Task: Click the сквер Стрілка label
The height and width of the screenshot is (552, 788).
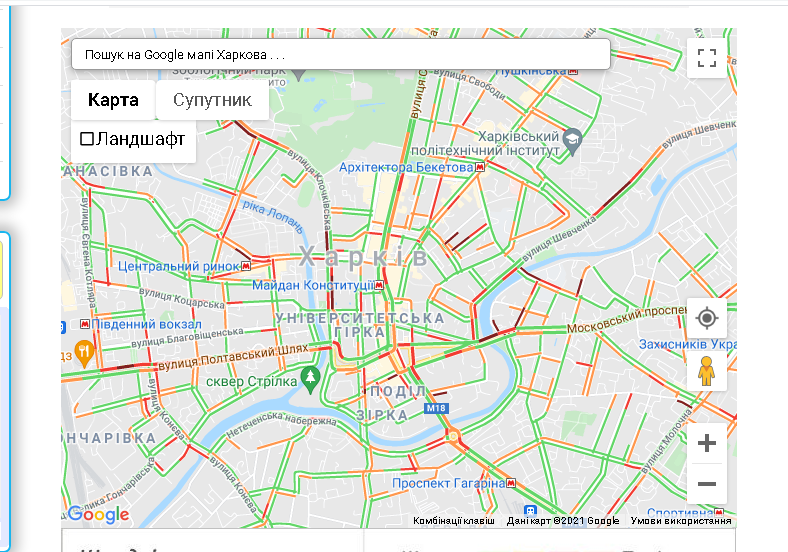Action: tap(252, 382)
